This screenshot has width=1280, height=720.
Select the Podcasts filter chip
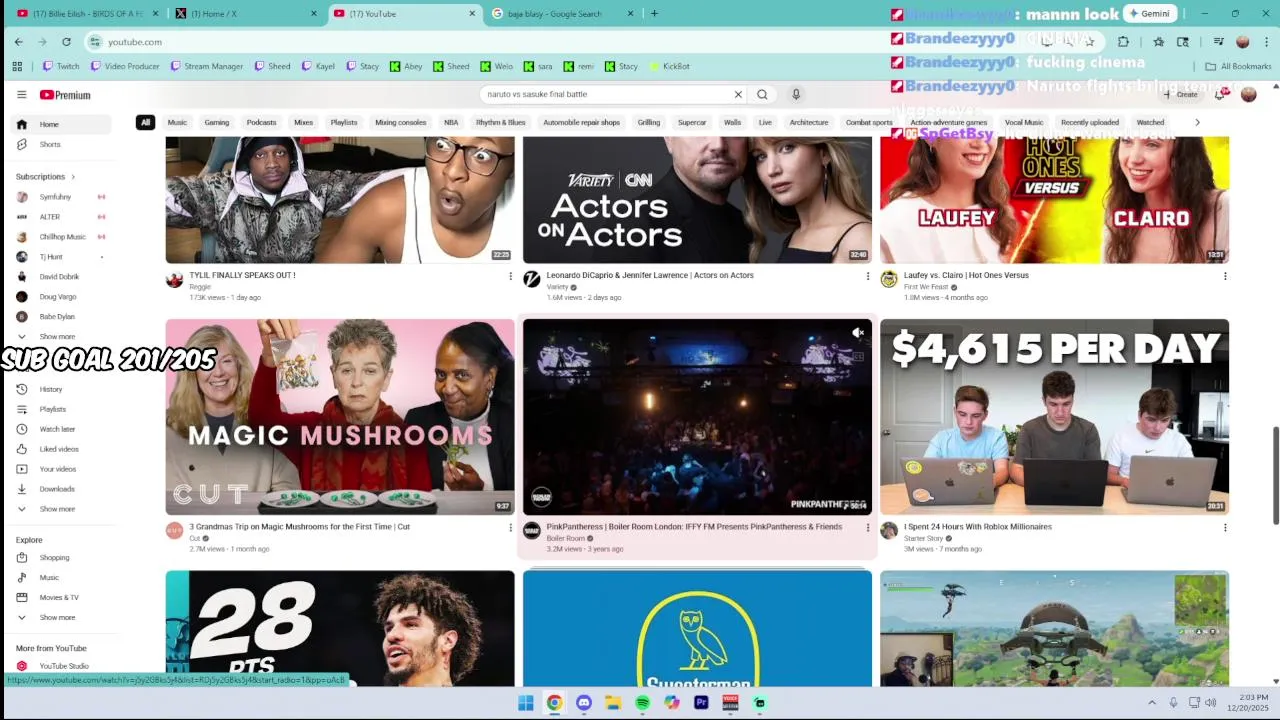tap(261, 123)
